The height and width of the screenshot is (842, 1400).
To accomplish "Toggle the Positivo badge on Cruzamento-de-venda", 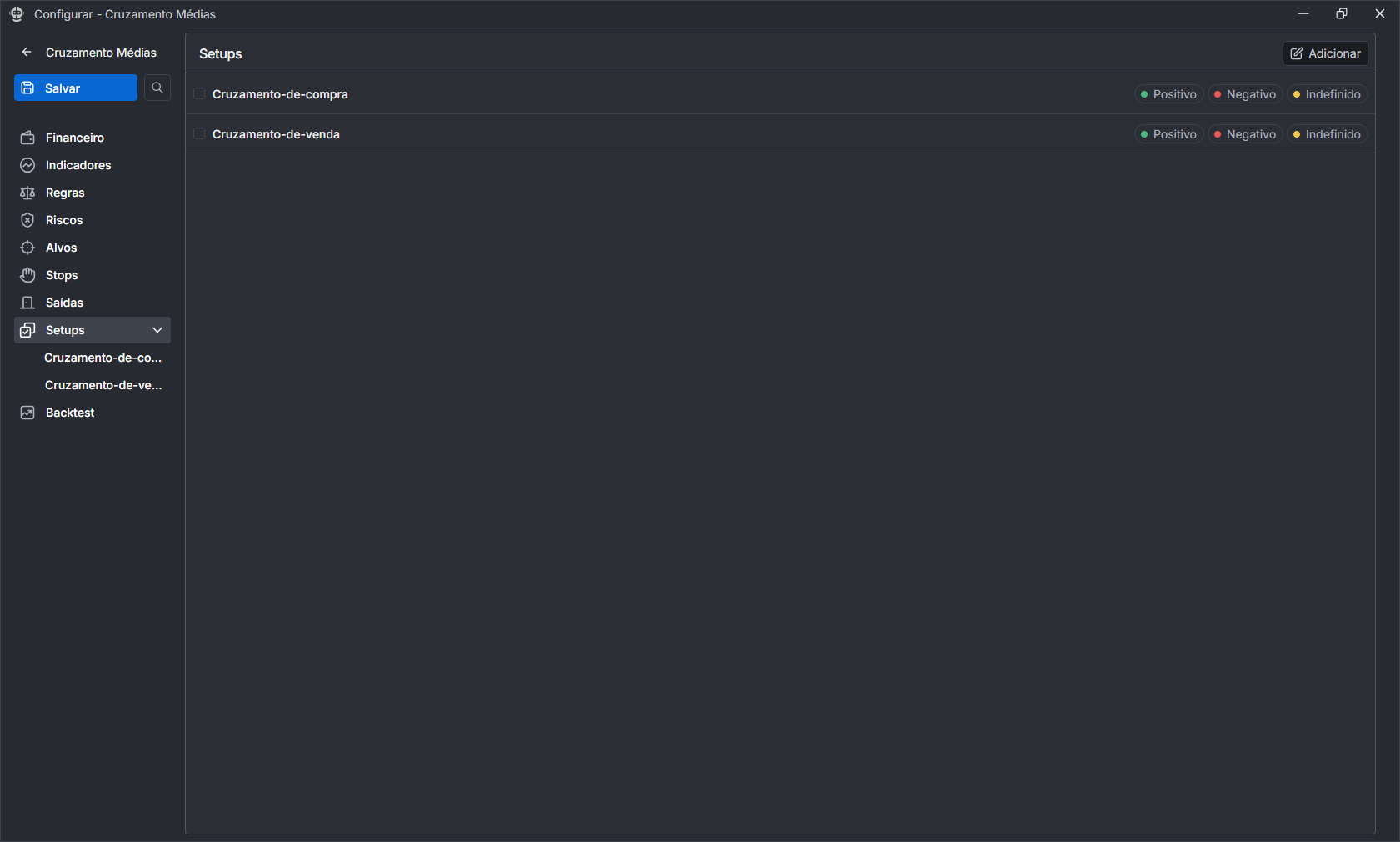I will (1167, 134).
